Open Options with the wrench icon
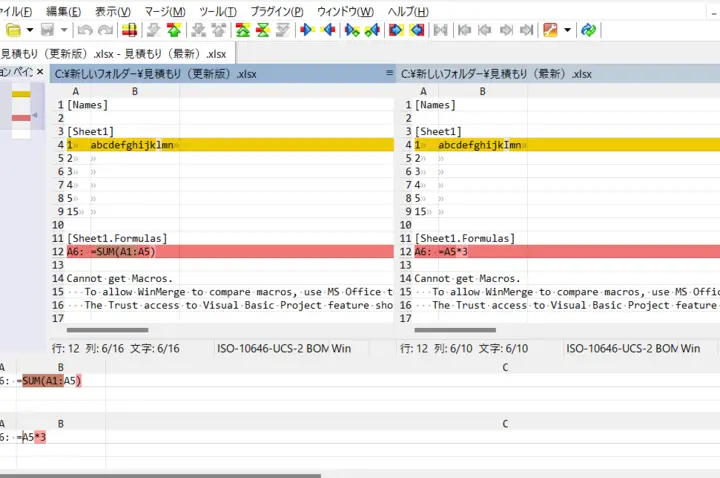The height and width of the screenshot is (478, 720). point(548,30)
